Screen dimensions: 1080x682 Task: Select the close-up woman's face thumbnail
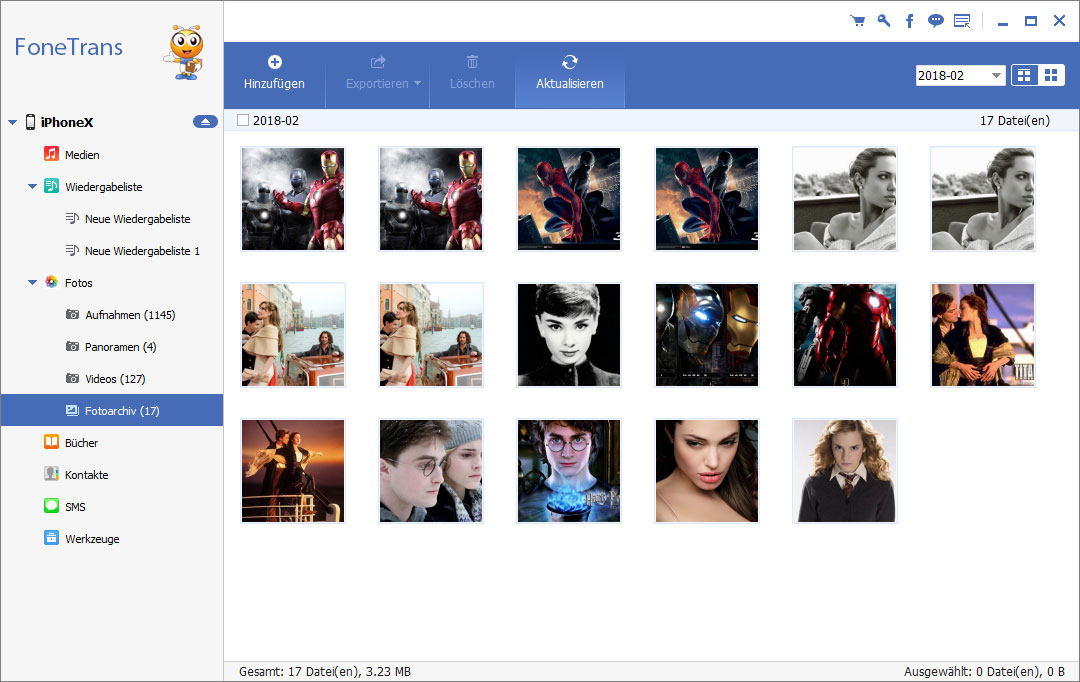click(x=707, y=471)
